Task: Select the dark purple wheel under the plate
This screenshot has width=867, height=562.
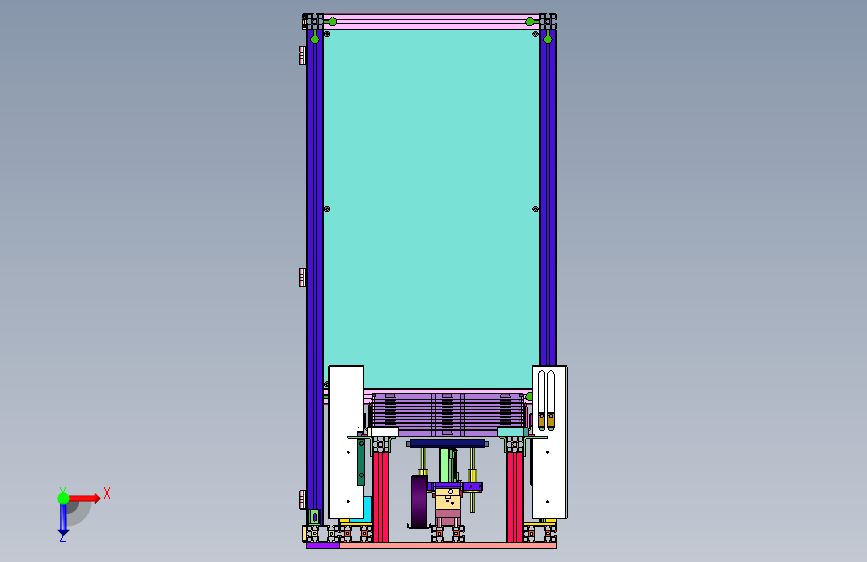Action: [419, 502]
